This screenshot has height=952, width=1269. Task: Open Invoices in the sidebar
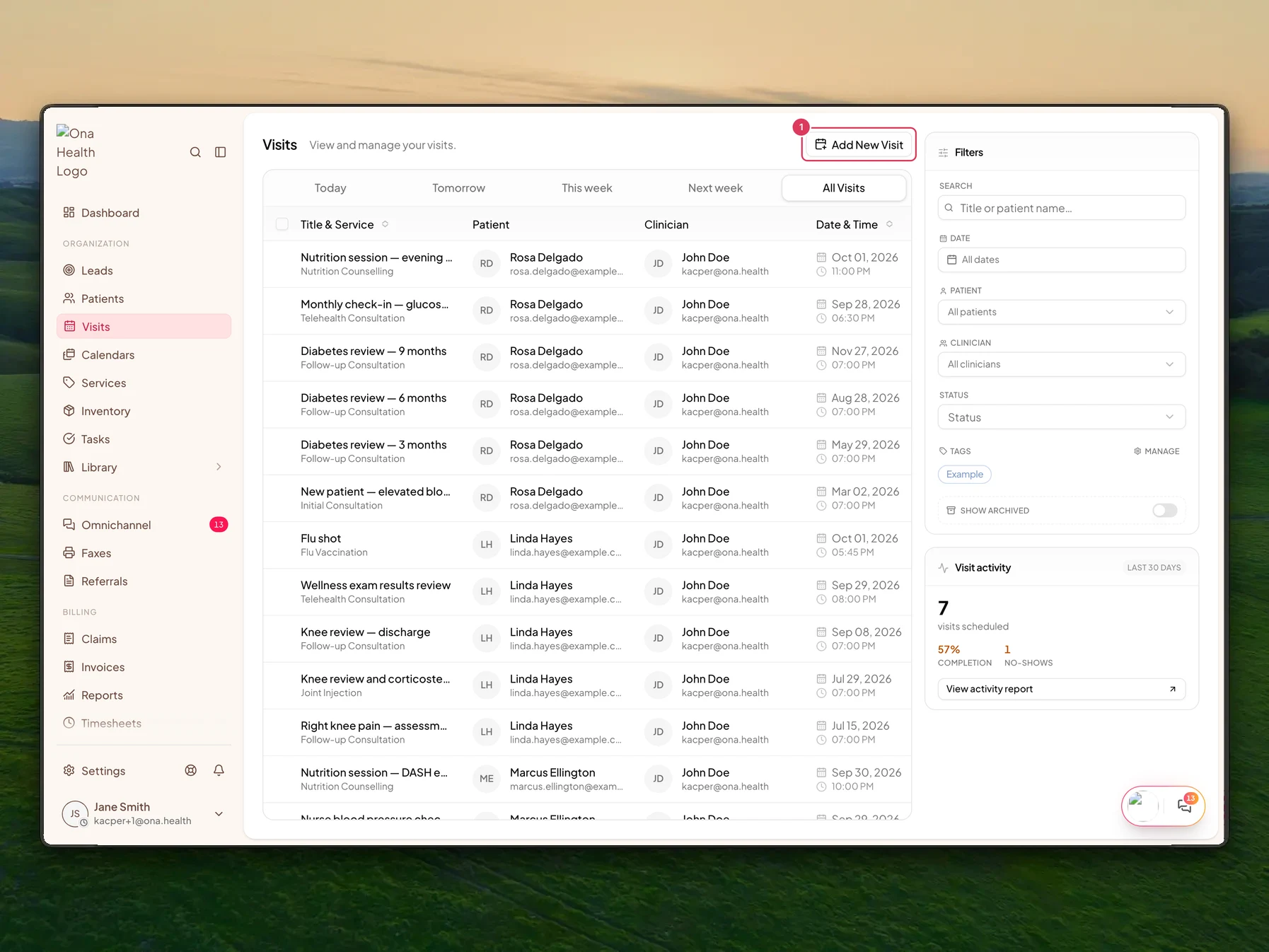(144, 667)
